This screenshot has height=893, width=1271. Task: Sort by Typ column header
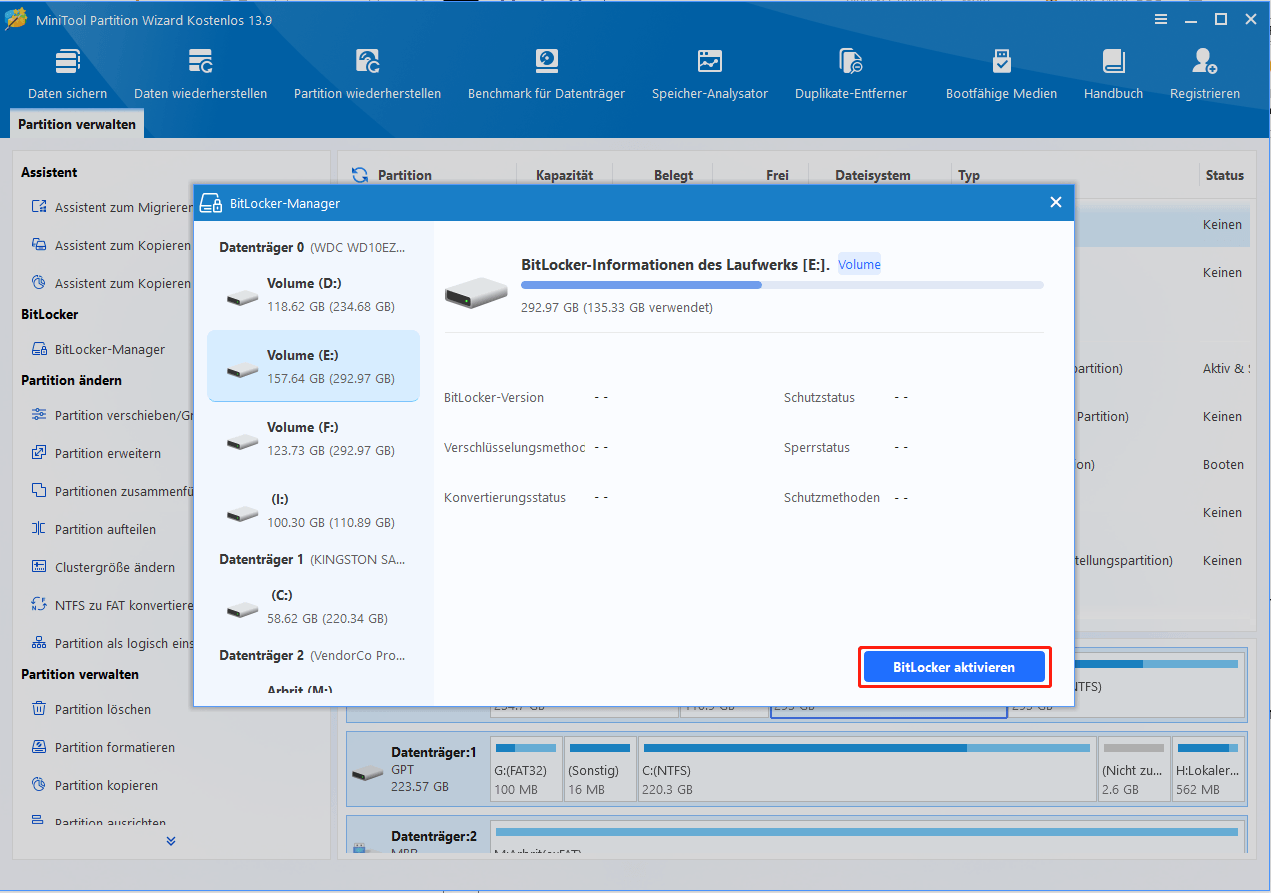point(969,175)
